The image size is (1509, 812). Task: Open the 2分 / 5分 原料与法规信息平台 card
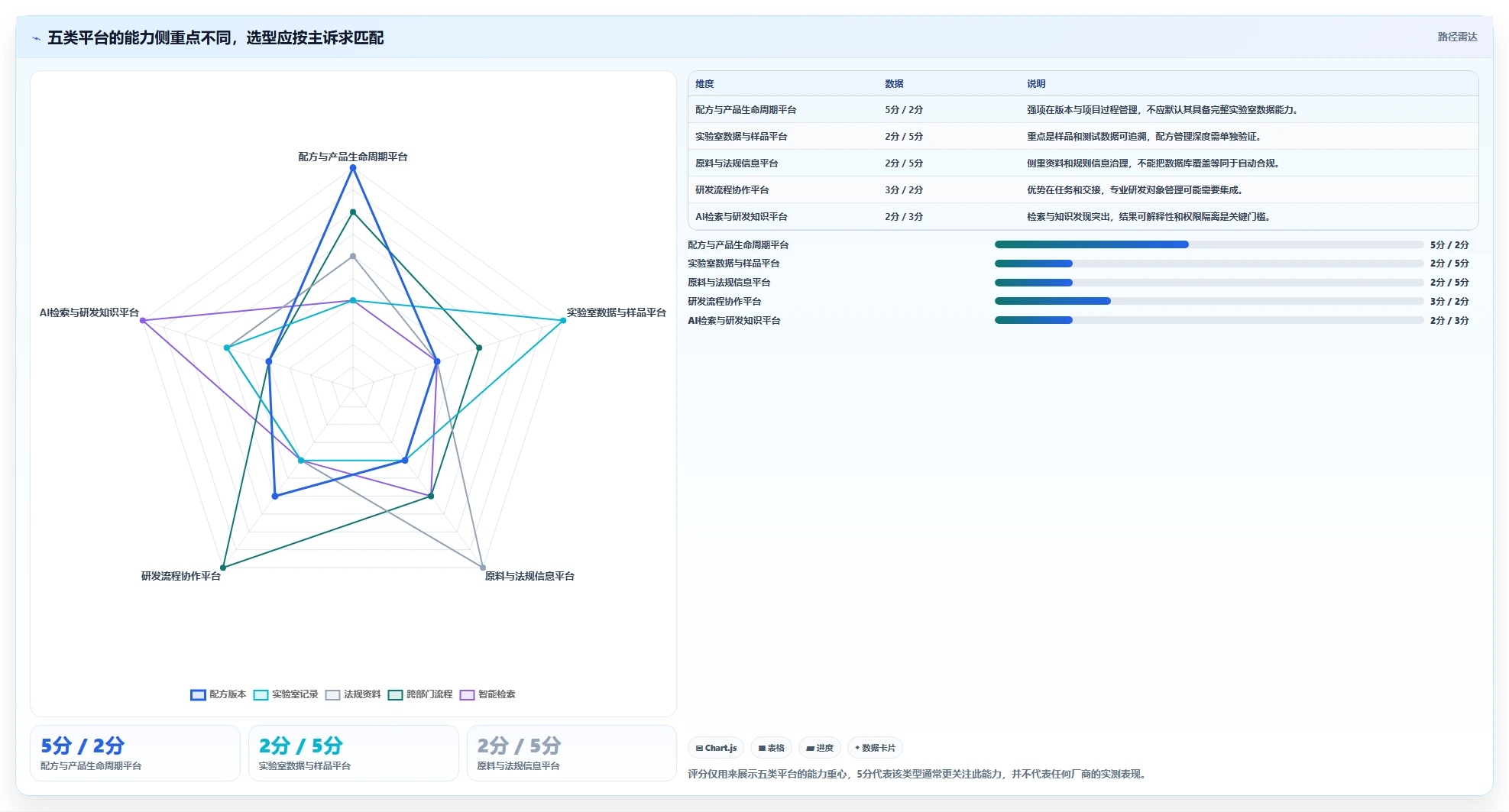tap(572, 753)
